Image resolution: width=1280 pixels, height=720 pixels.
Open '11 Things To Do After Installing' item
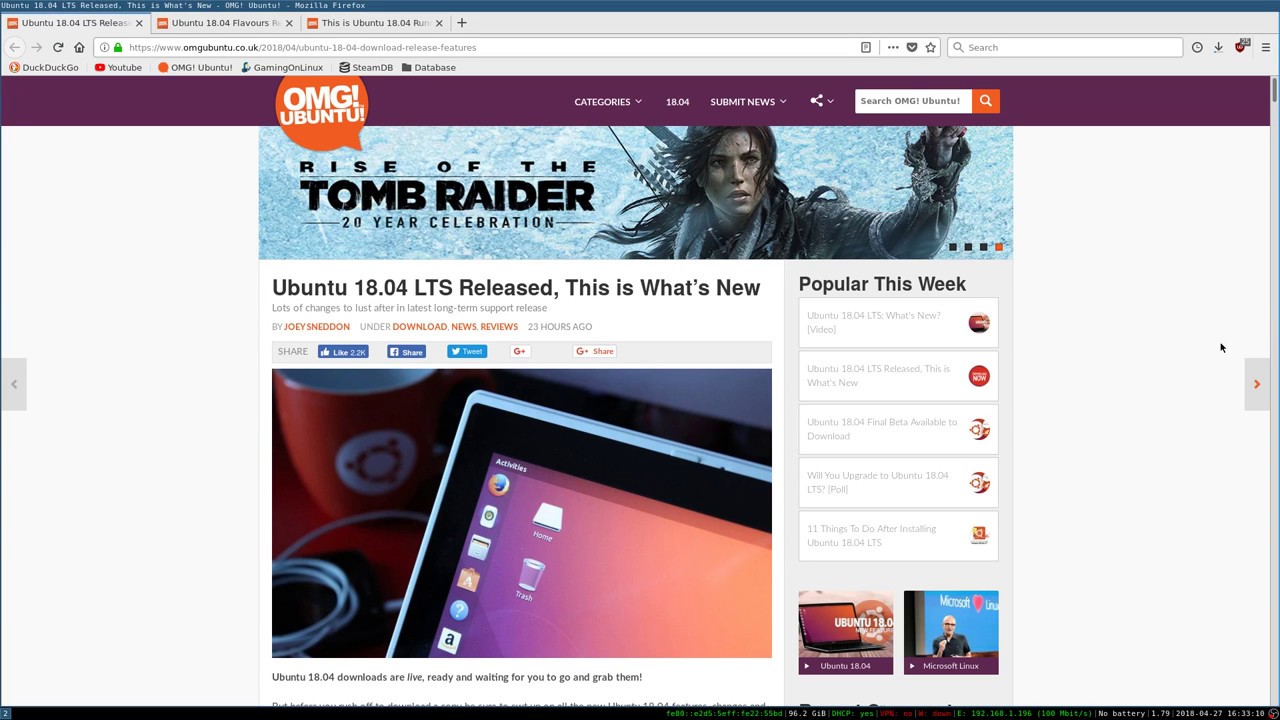898,536
